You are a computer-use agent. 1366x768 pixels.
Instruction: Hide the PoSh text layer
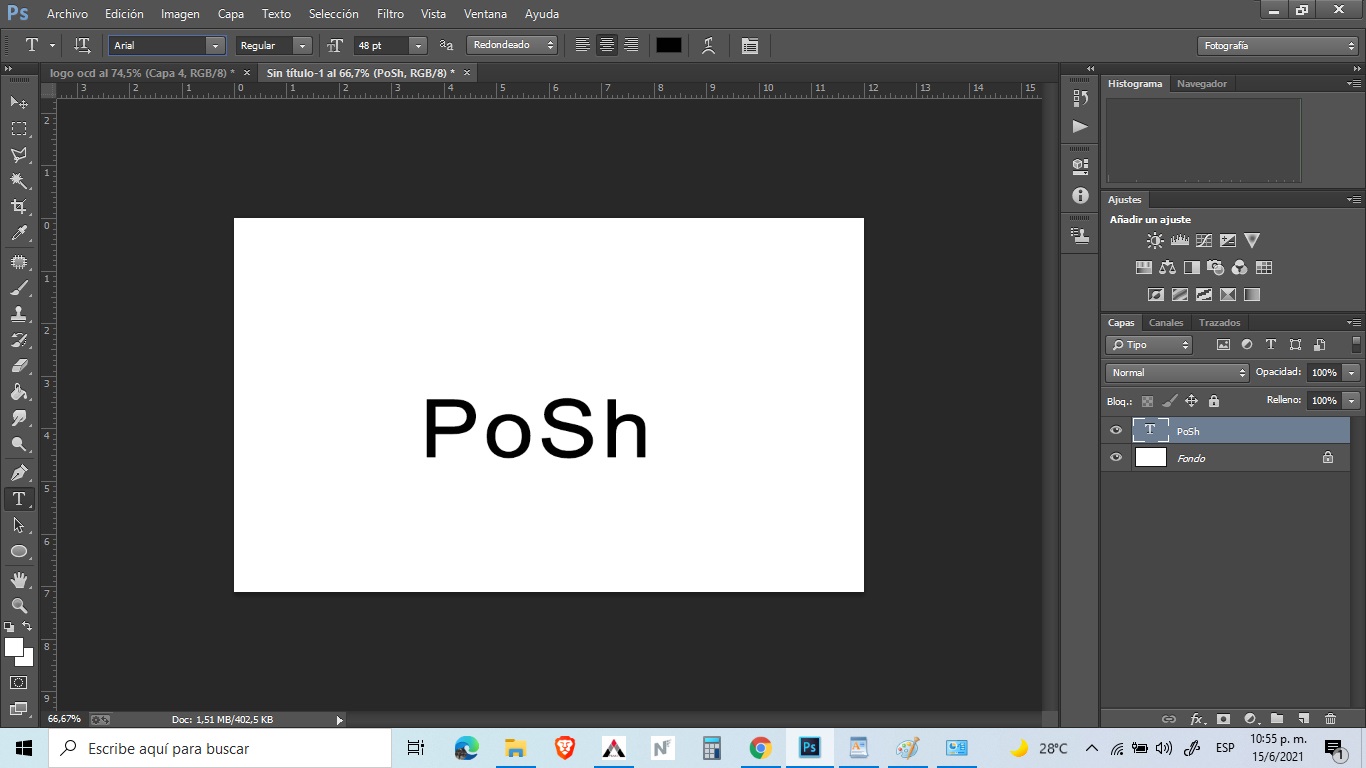click(1116, 430)
